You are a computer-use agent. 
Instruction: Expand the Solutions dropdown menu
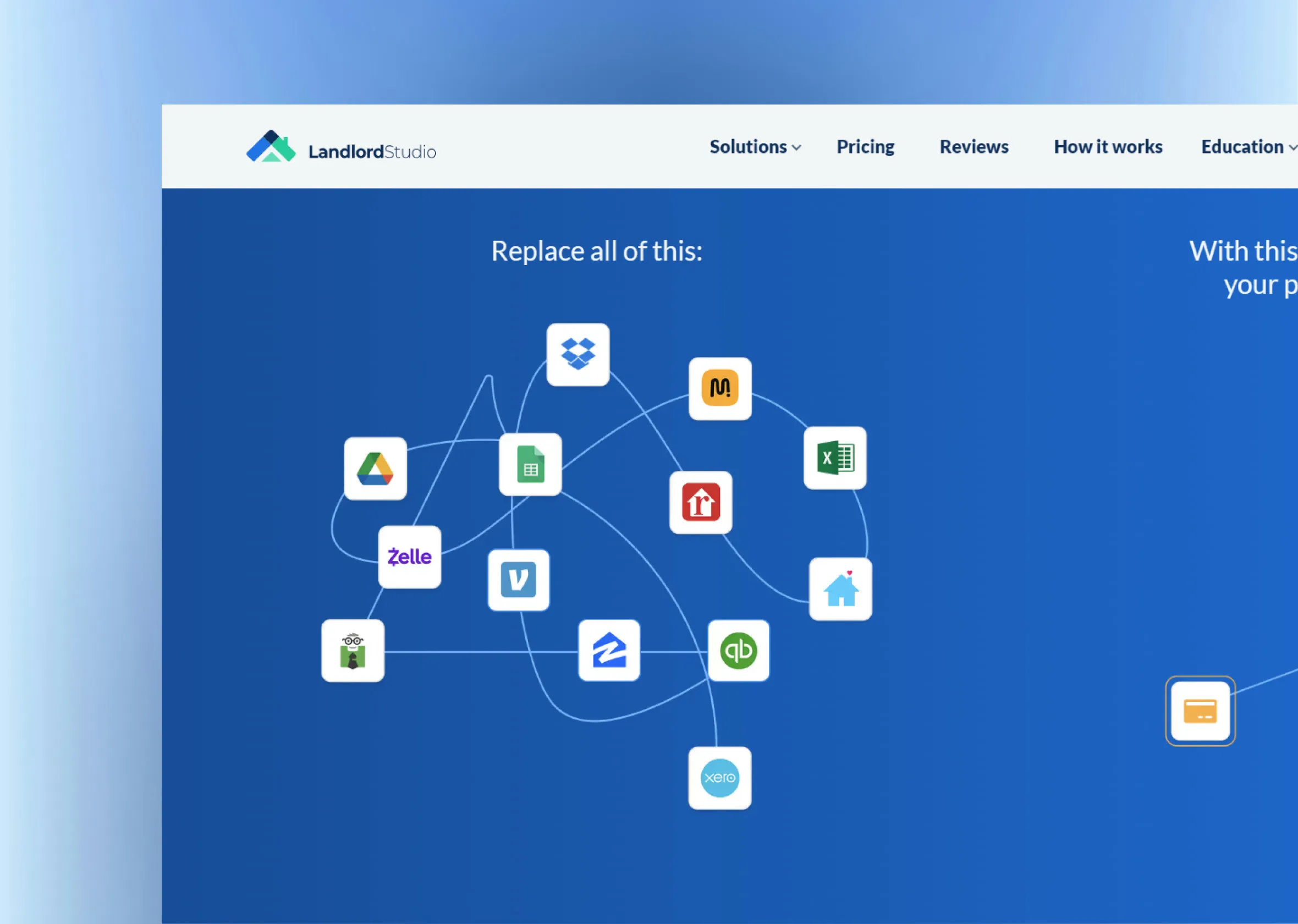tap(755, 147)
